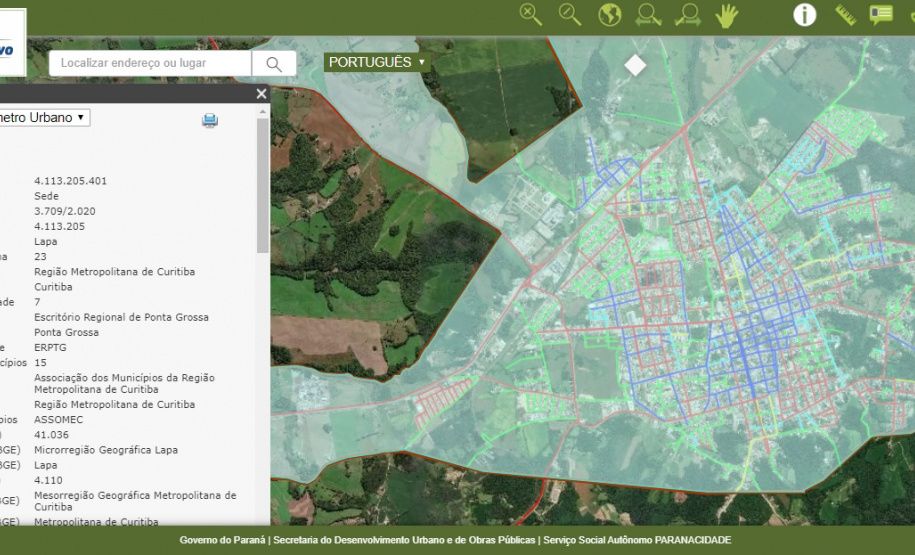Select the zoom-out magnifier tool

(570, 14)
